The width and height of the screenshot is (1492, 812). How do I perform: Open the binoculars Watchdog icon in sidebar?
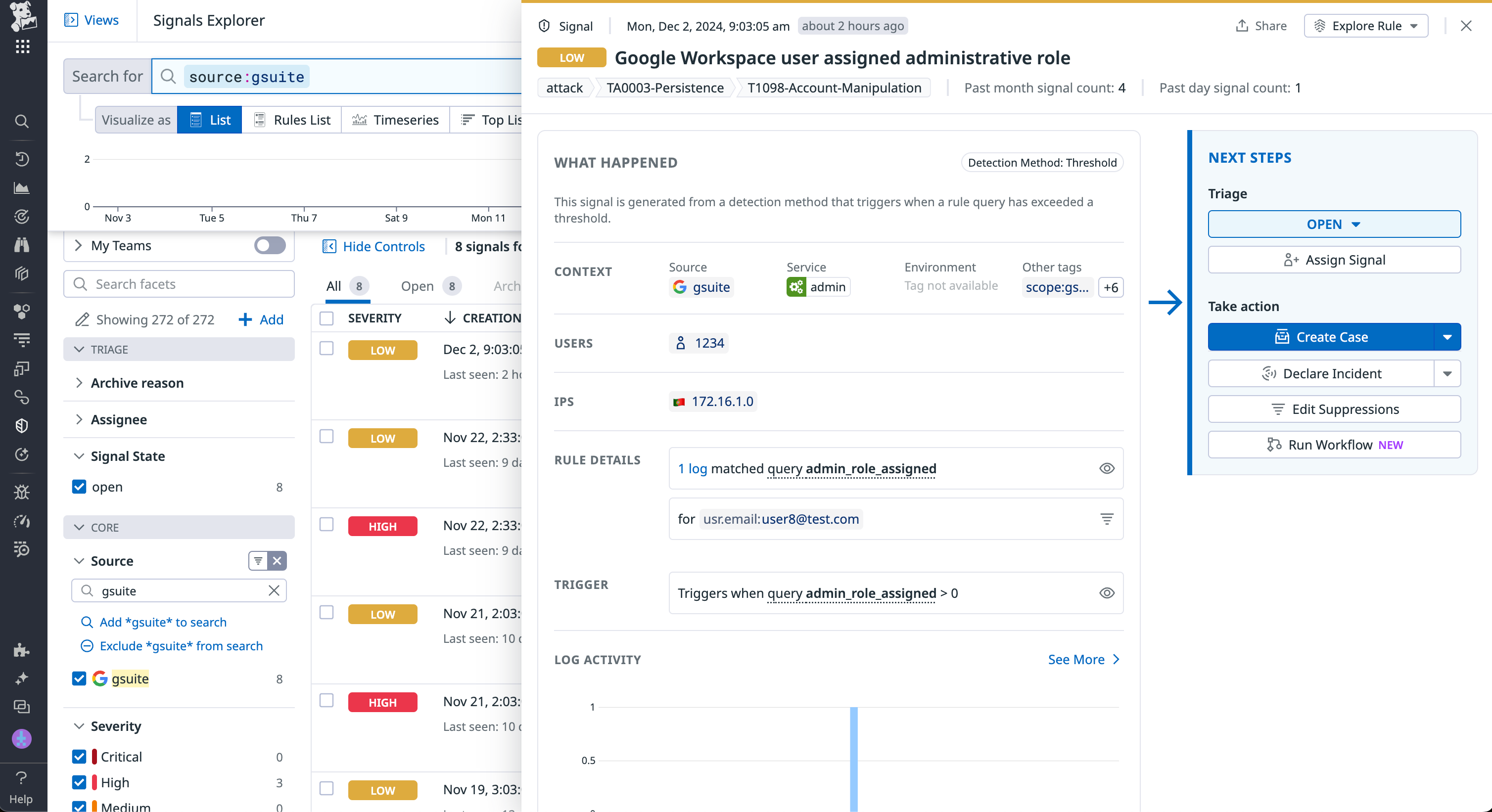point(22,244)
